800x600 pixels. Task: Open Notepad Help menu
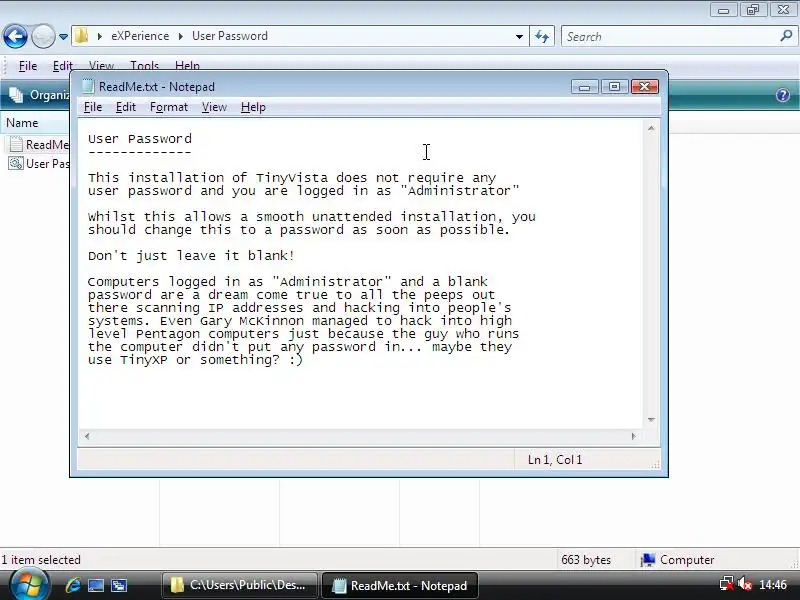[253, 107]
